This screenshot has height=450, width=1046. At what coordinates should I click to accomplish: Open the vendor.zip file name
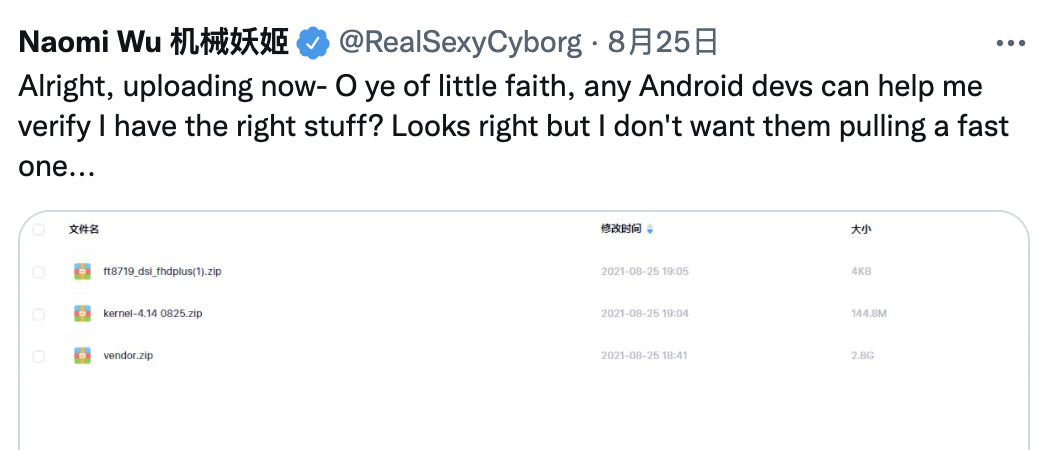[128, 355]
